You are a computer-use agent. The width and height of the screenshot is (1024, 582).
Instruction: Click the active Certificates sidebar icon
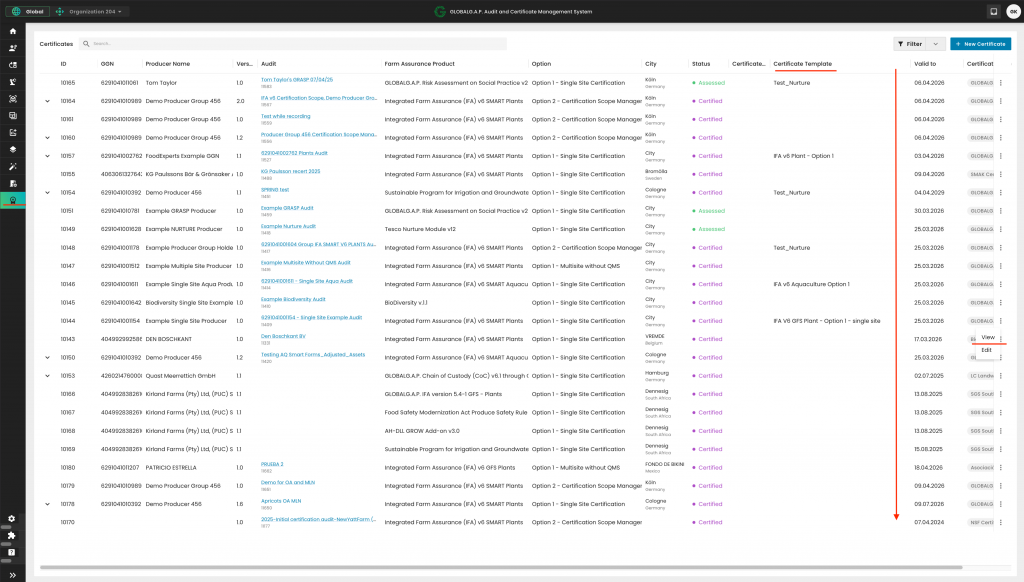pyautogui.click(x=12, y=201)
